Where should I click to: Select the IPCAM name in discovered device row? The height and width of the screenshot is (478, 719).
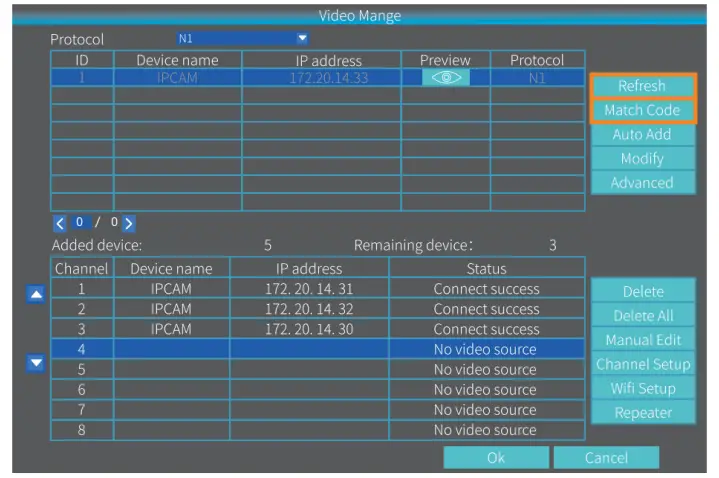tap(177, 78)
